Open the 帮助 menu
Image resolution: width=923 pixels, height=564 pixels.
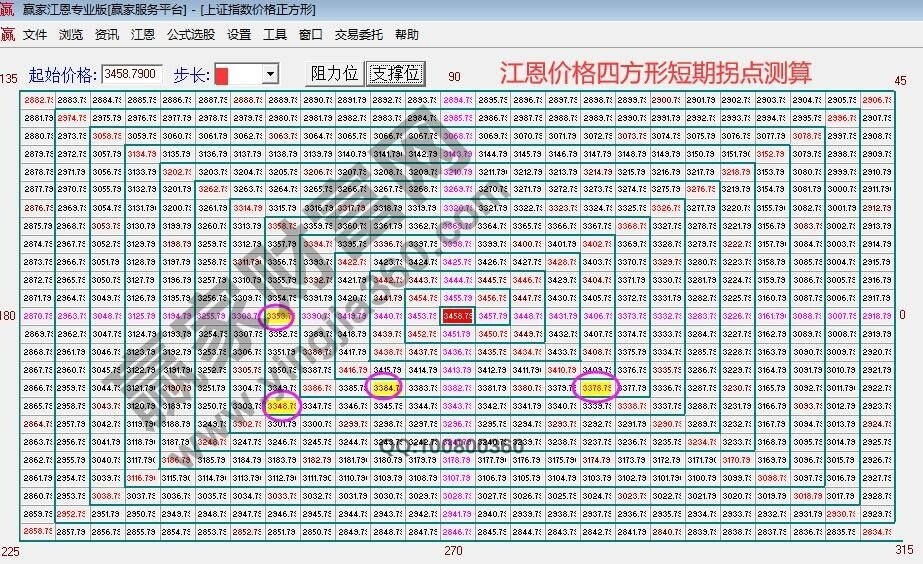click(x=407, y=34)
